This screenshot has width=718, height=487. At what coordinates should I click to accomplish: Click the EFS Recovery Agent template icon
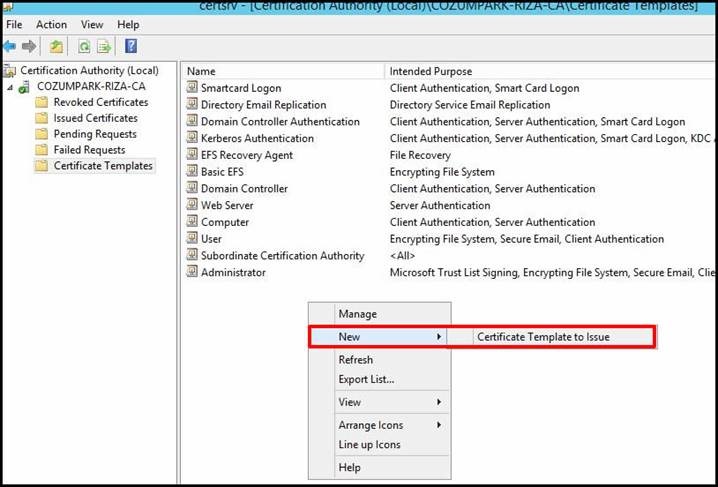192,155
